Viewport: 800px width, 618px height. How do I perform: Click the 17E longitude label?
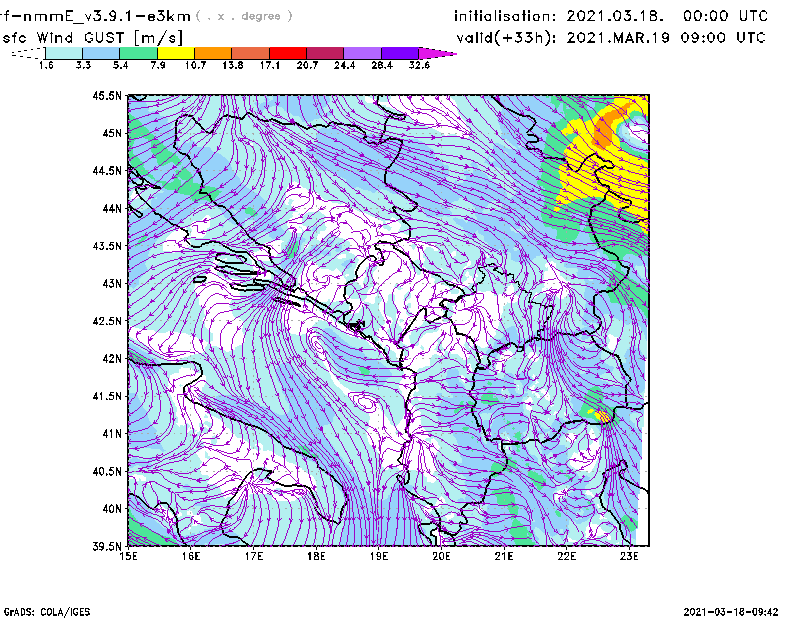pos(254,556)
